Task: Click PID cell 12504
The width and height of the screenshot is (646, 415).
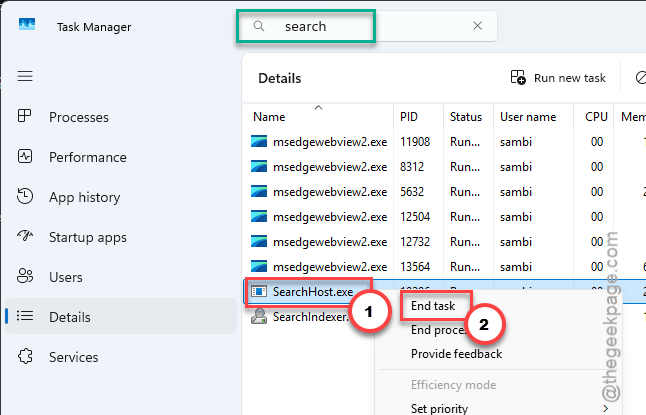Action: [x=415, y=217]
